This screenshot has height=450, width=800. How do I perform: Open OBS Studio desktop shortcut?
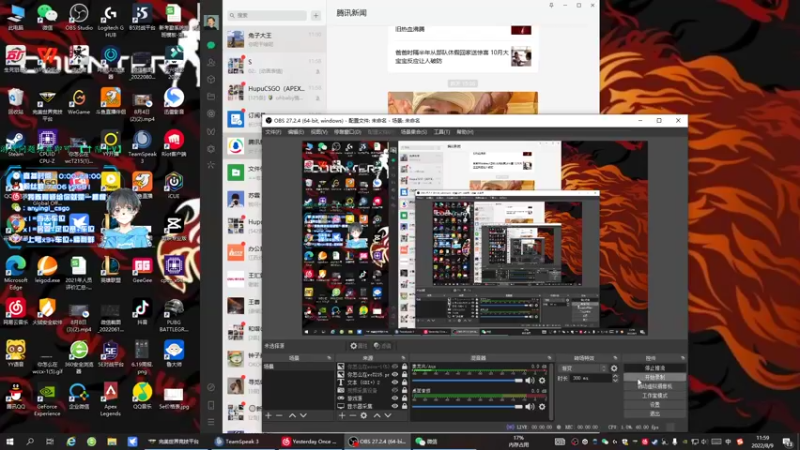point(79,17)
